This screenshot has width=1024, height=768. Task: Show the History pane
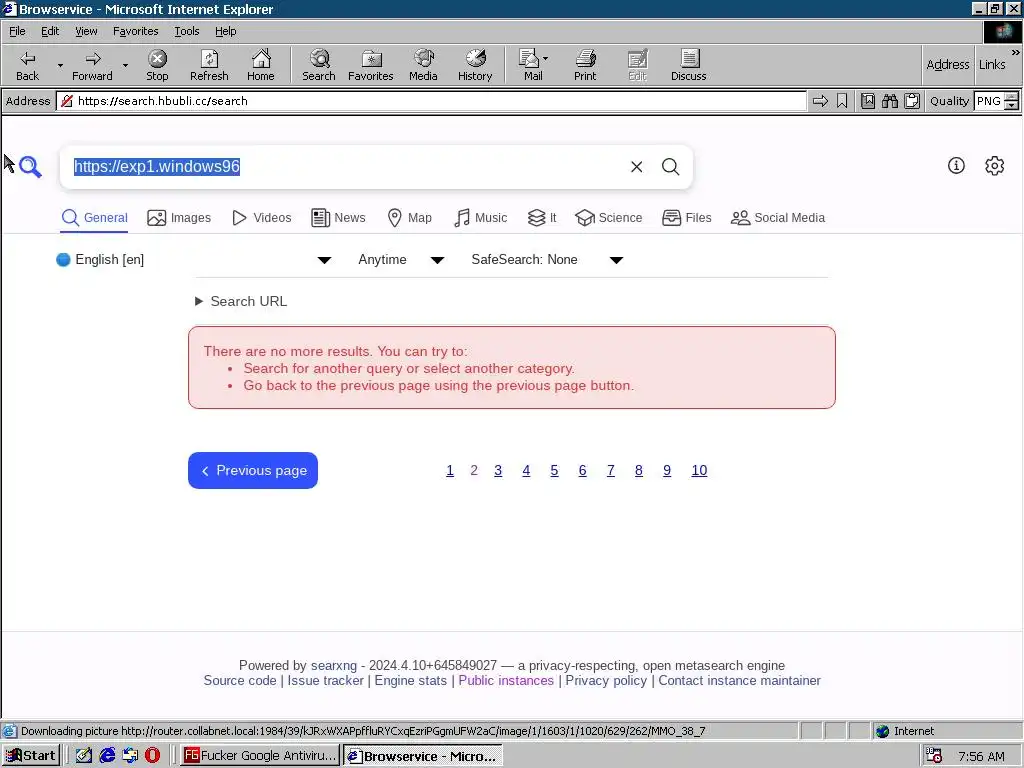[475, 65]
